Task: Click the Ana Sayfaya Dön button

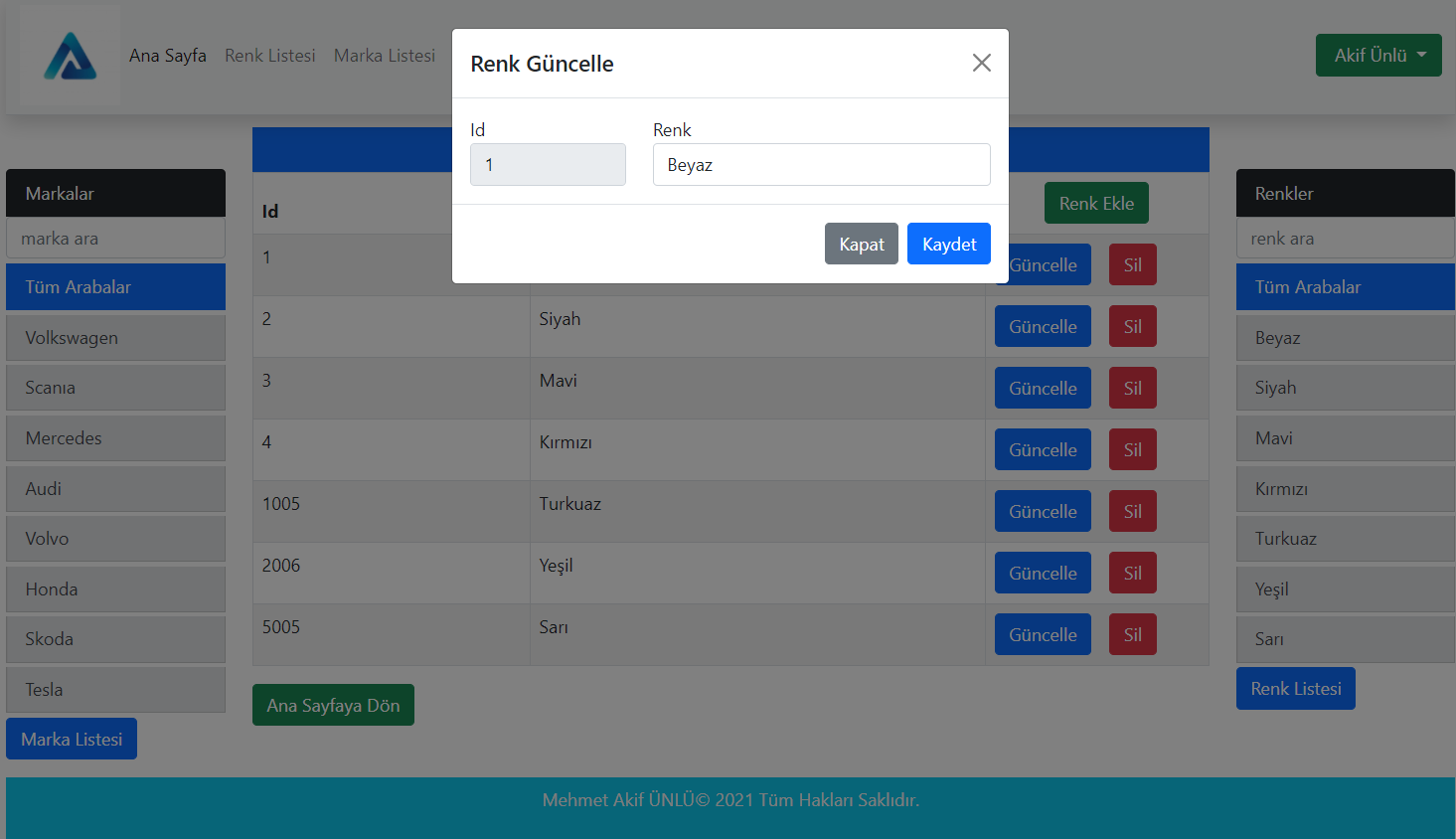Action: point(333,705)
